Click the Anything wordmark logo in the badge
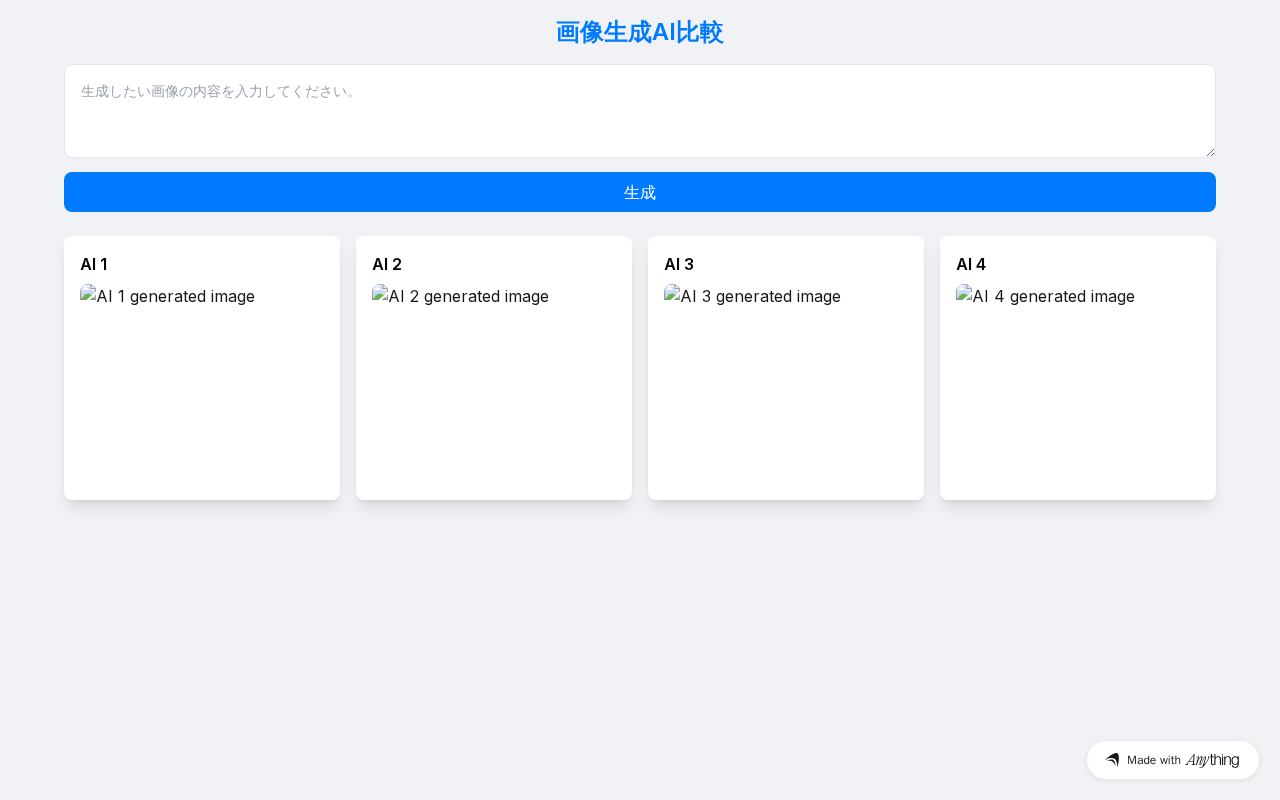The width and height of the screenshot is (1280, 800). tap(1212, 760)
